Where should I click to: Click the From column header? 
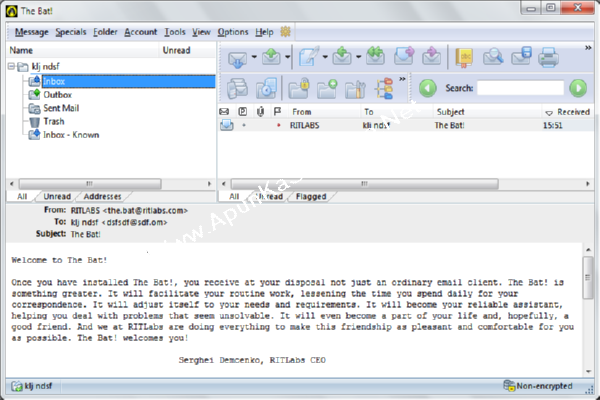click(x=323, y=112)
